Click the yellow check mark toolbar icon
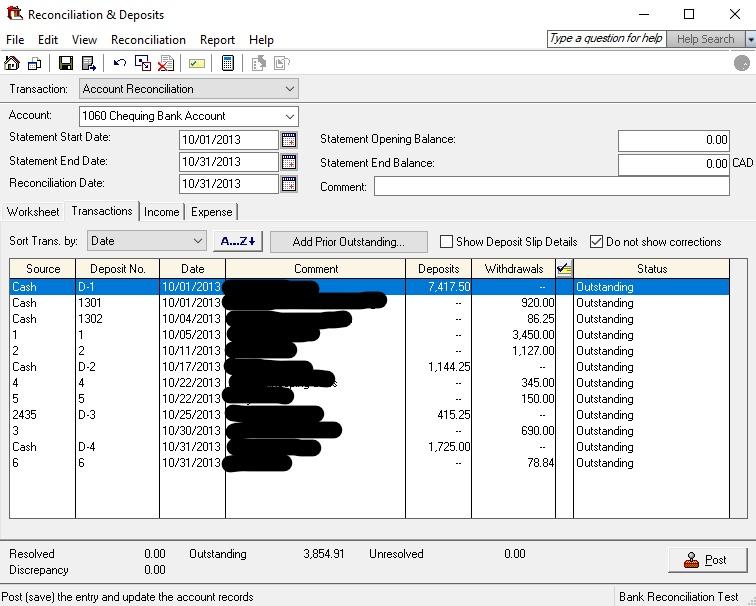Viewport: 756px width, 606px height. tap(197, 63)
